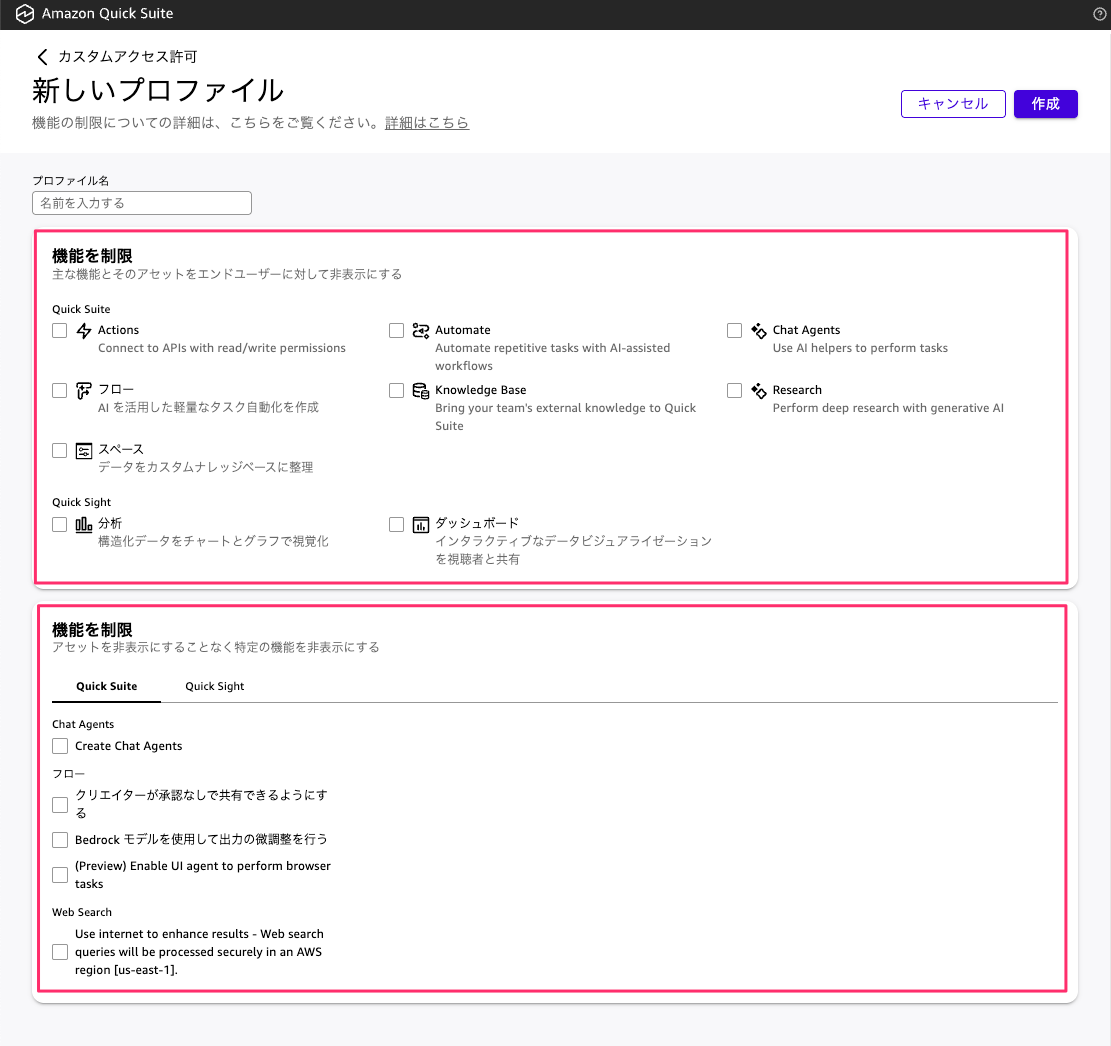This screenshot has height=1046, width=1111.
Task: Click the スペース spaces icon
Action: (x=84, y=450)
